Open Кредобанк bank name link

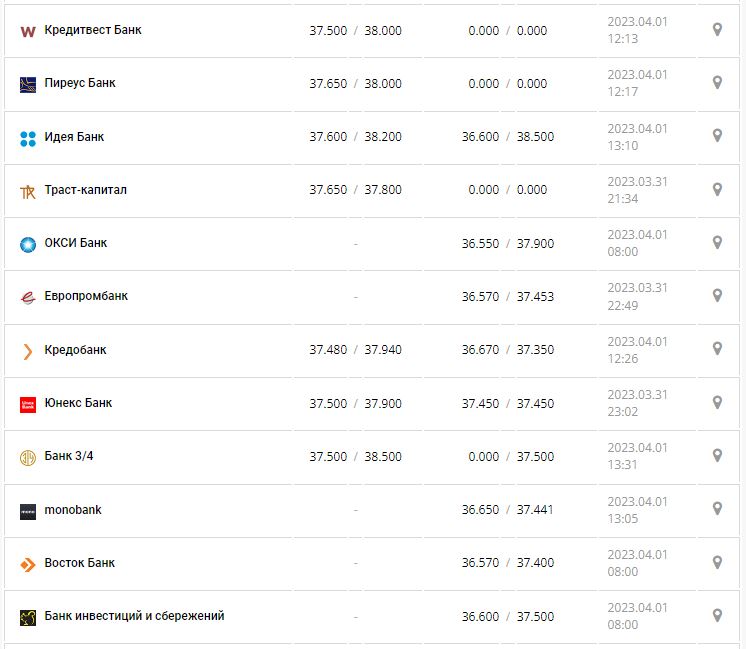[75, 350]
